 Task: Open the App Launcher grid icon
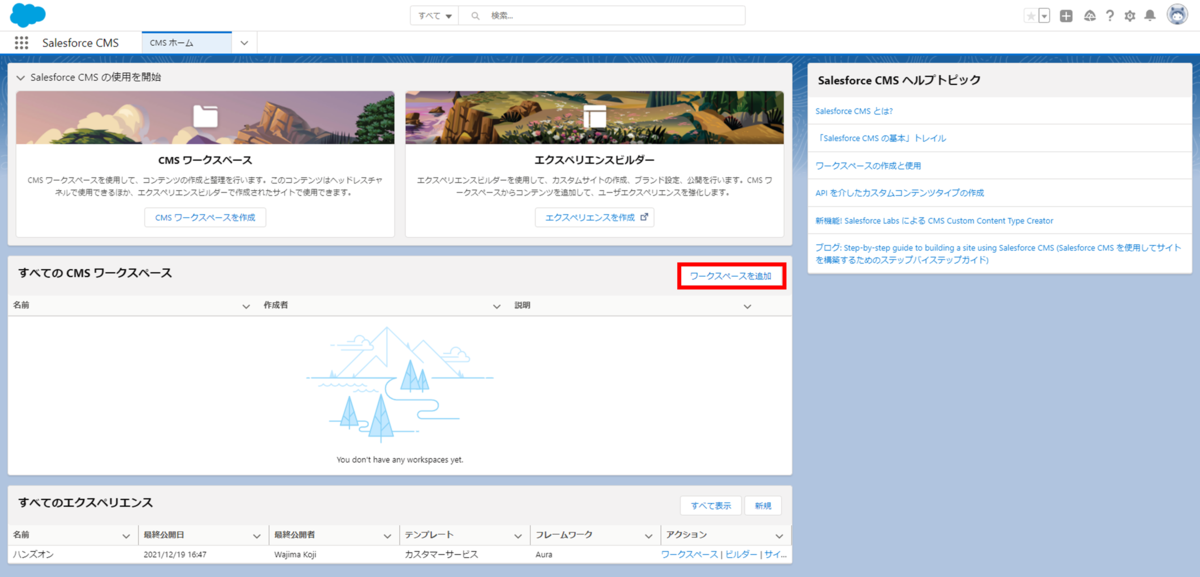(22, 43)
